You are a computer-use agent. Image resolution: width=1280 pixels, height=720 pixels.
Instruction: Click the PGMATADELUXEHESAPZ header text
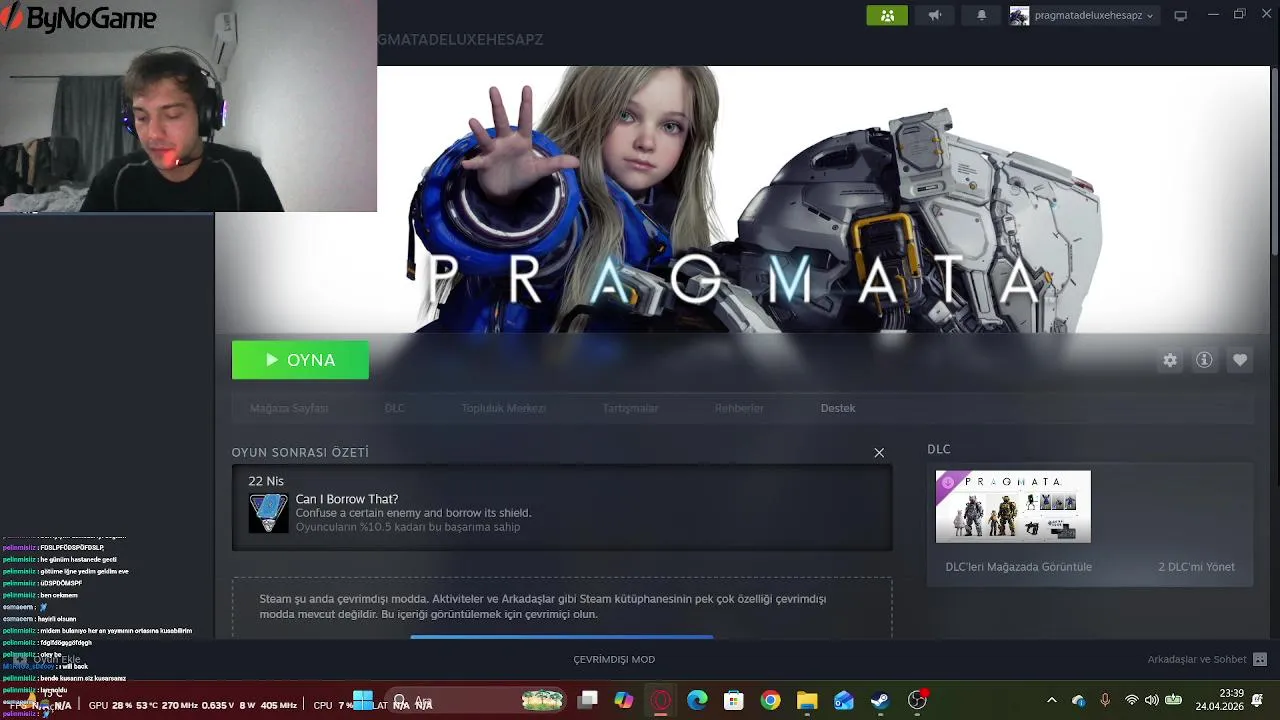(460, 40)
